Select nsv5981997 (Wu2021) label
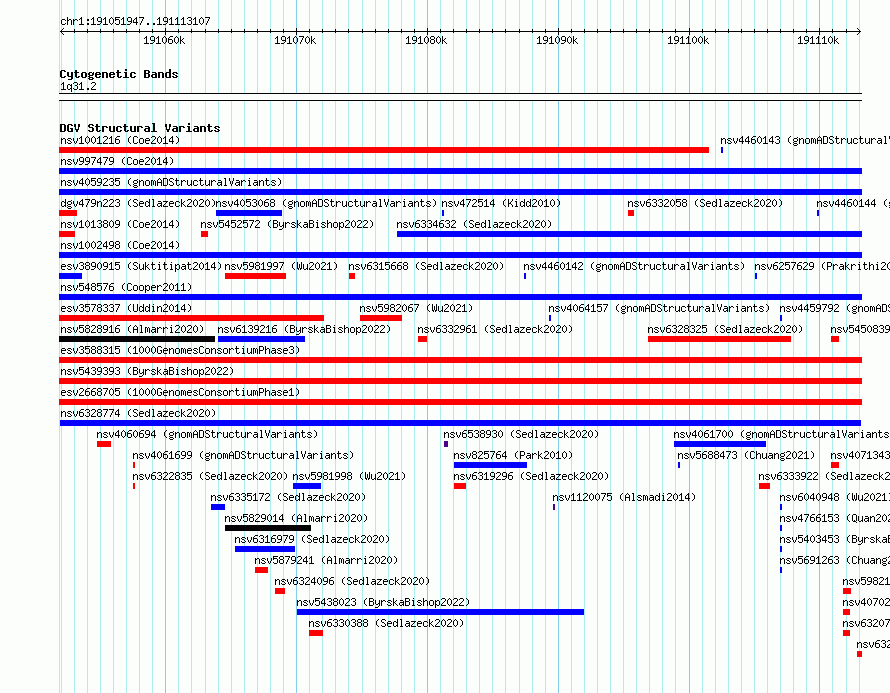 click(281, 266)
